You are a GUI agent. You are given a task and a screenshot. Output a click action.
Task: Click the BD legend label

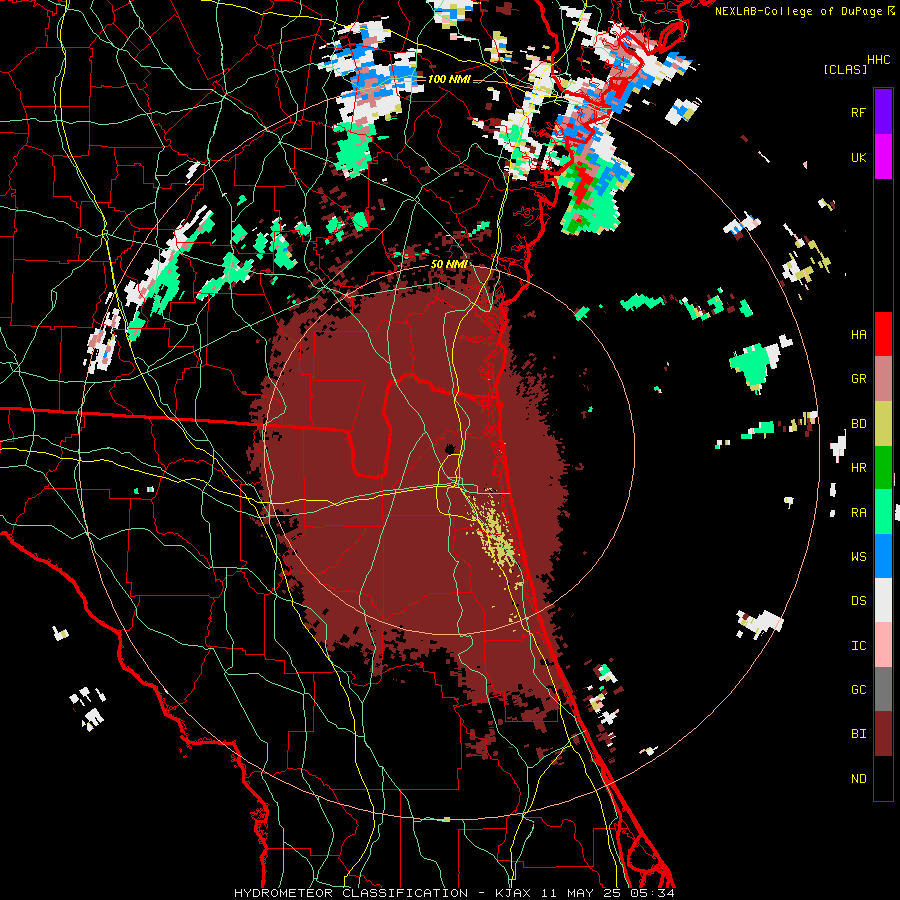[858, 424]
